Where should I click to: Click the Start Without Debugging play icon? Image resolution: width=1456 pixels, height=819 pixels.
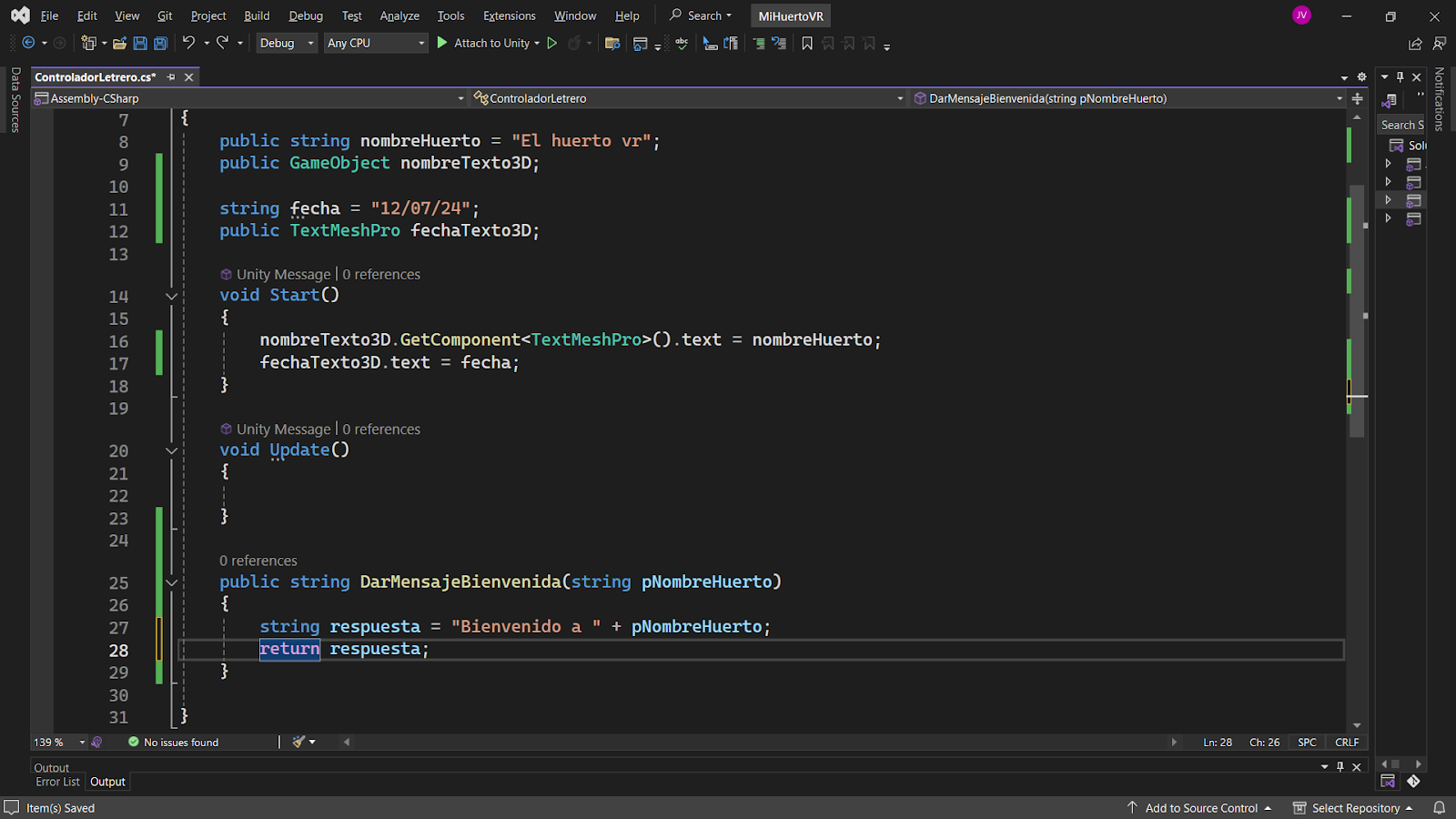coord(551,43)
